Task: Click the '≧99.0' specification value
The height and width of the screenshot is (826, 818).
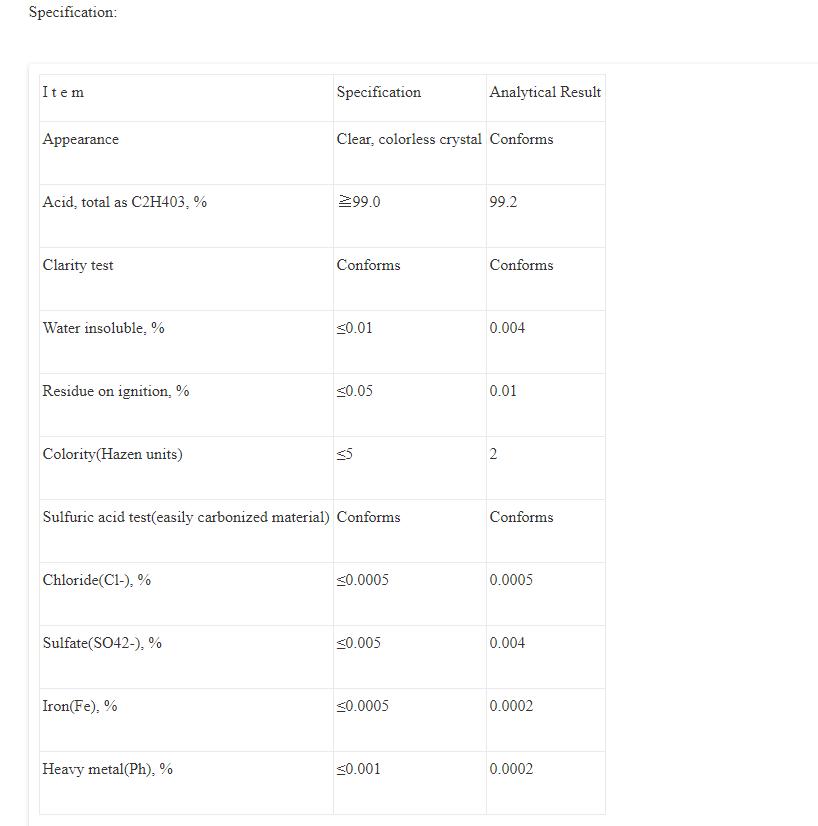Action: (x=359, y=203)
